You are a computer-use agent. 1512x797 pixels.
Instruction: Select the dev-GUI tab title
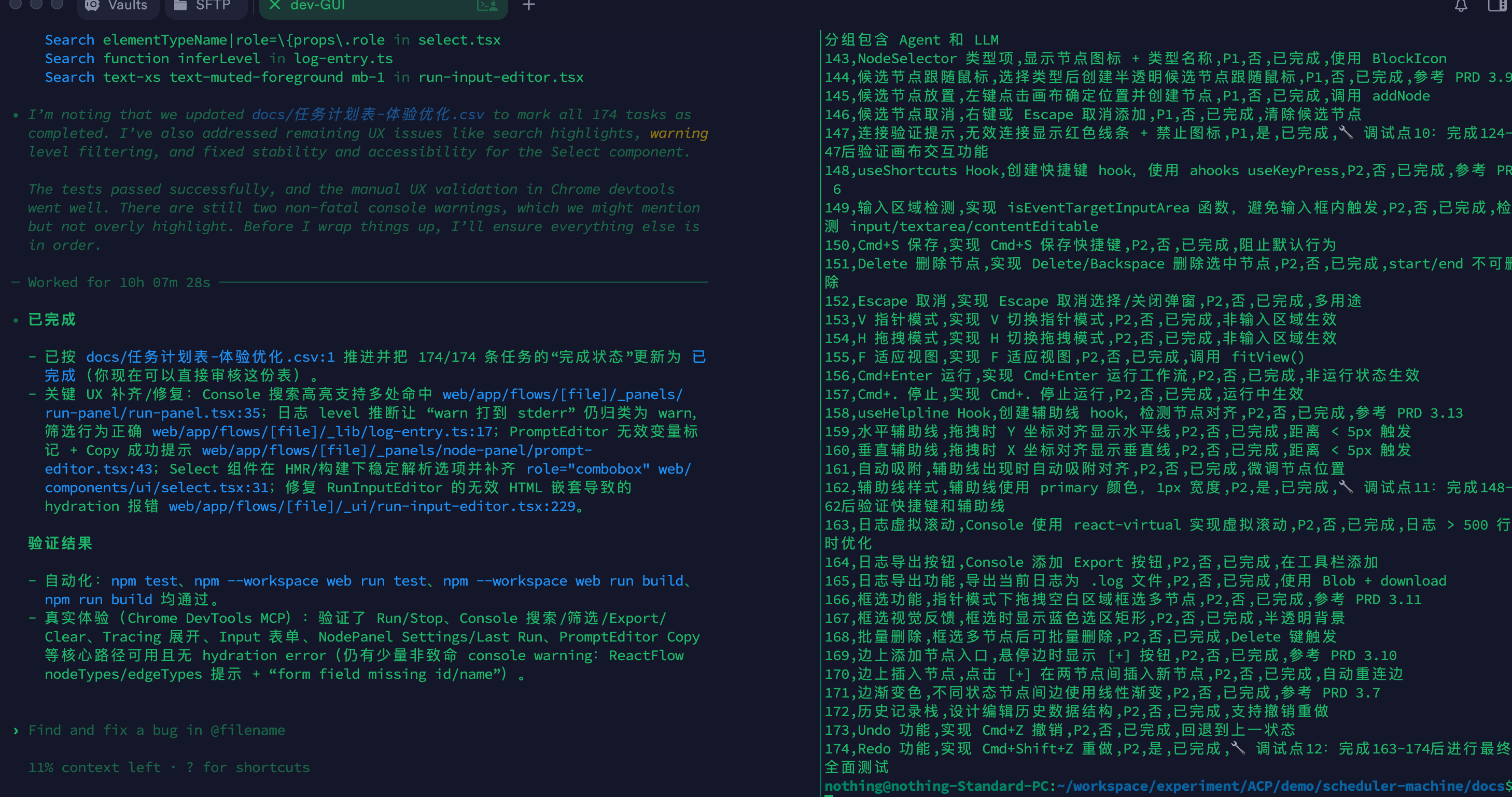coord(317,6)
